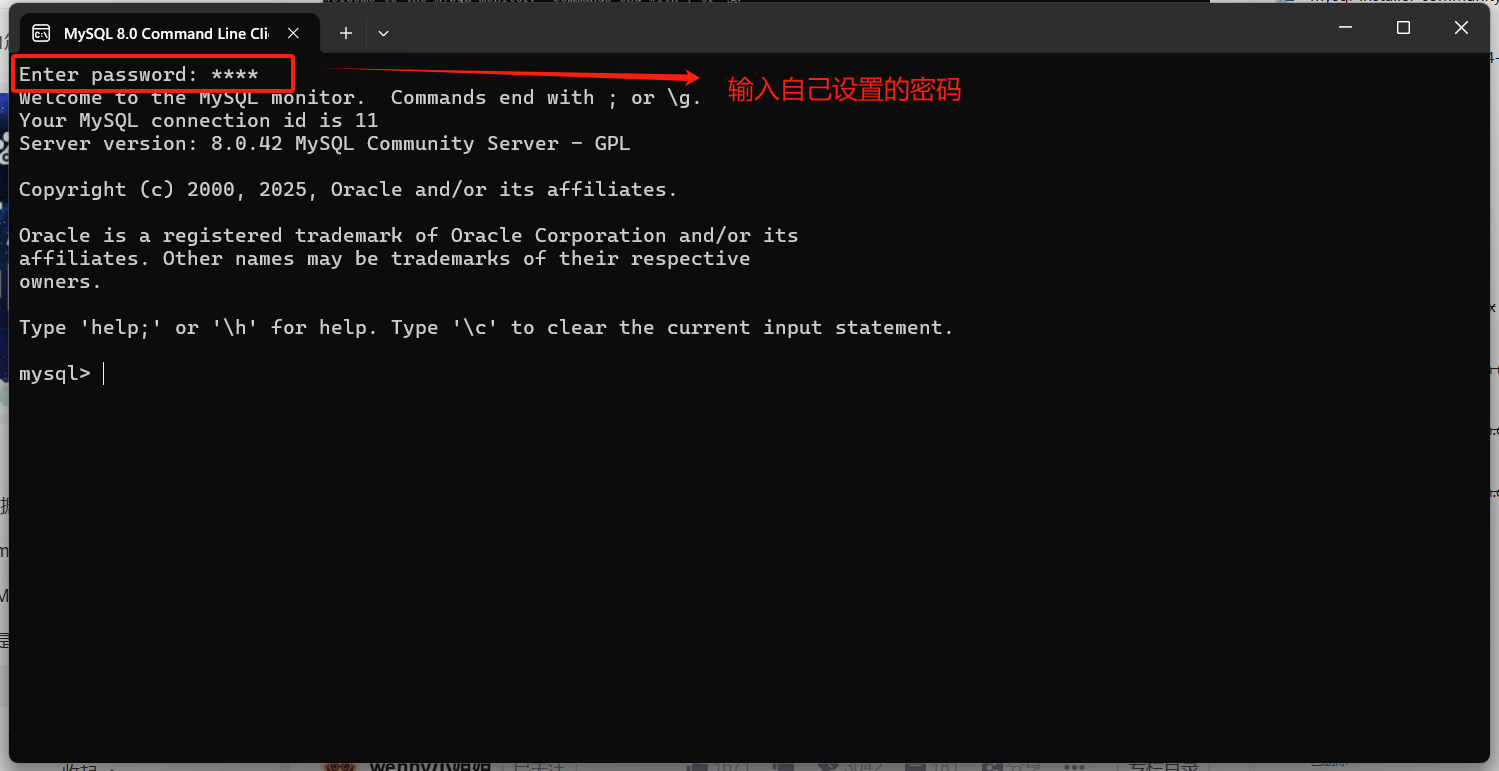The image size is (1499, 771).
Task: Close the MySQL tab with its X
Action: click(292, 32)
